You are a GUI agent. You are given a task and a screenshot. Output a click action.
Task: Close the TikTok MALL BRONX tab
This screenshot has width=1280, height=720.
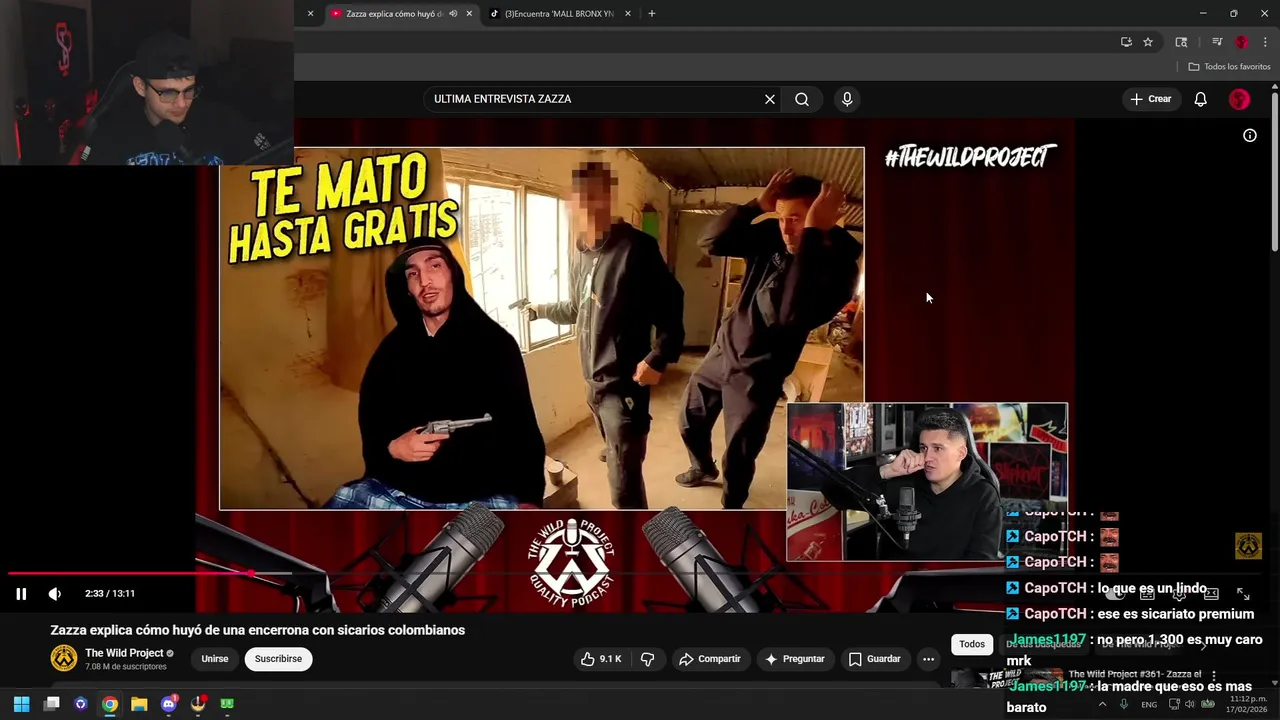coord(628,14)
